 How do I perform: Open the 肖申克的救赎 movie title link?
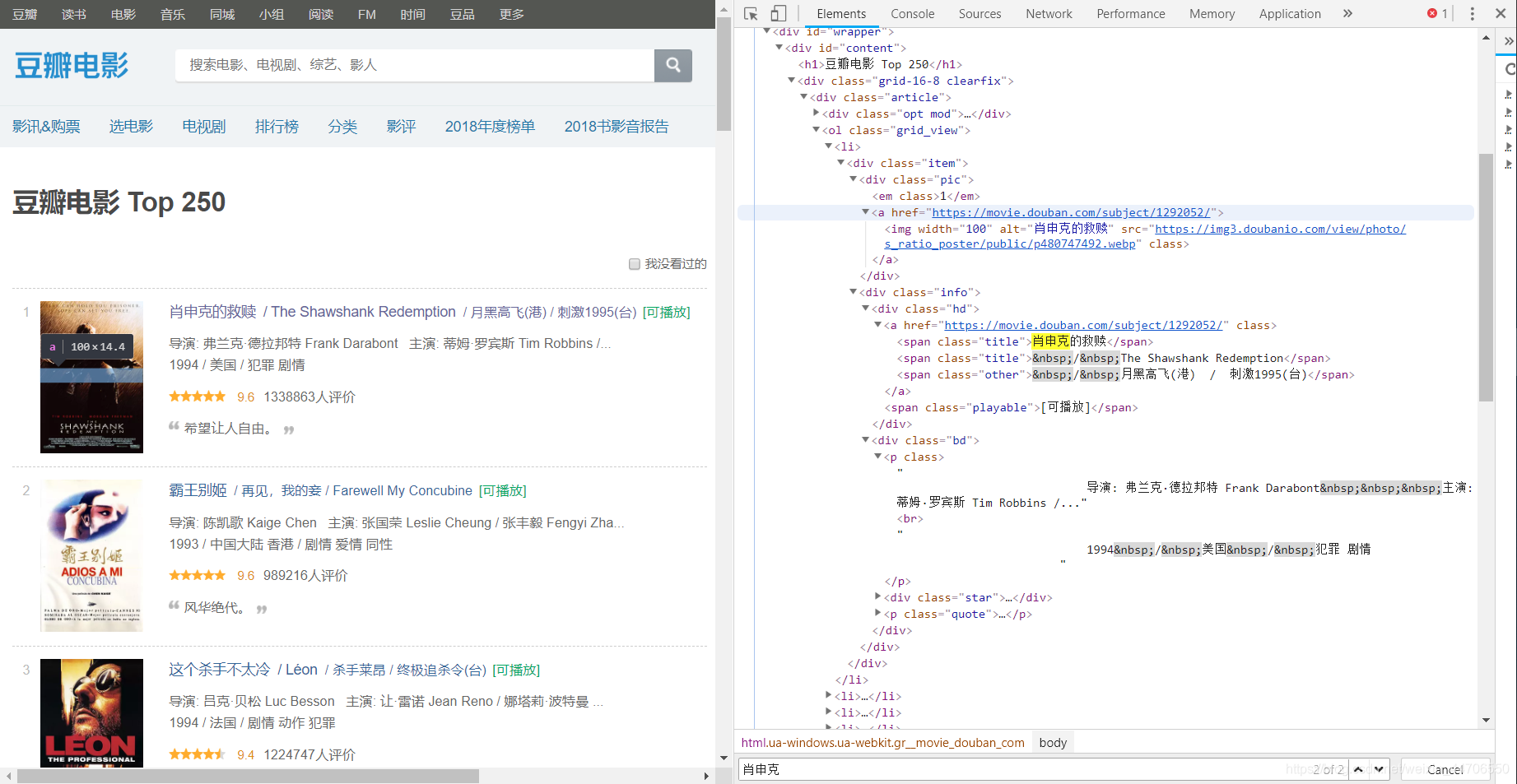(x=213, y=312)
